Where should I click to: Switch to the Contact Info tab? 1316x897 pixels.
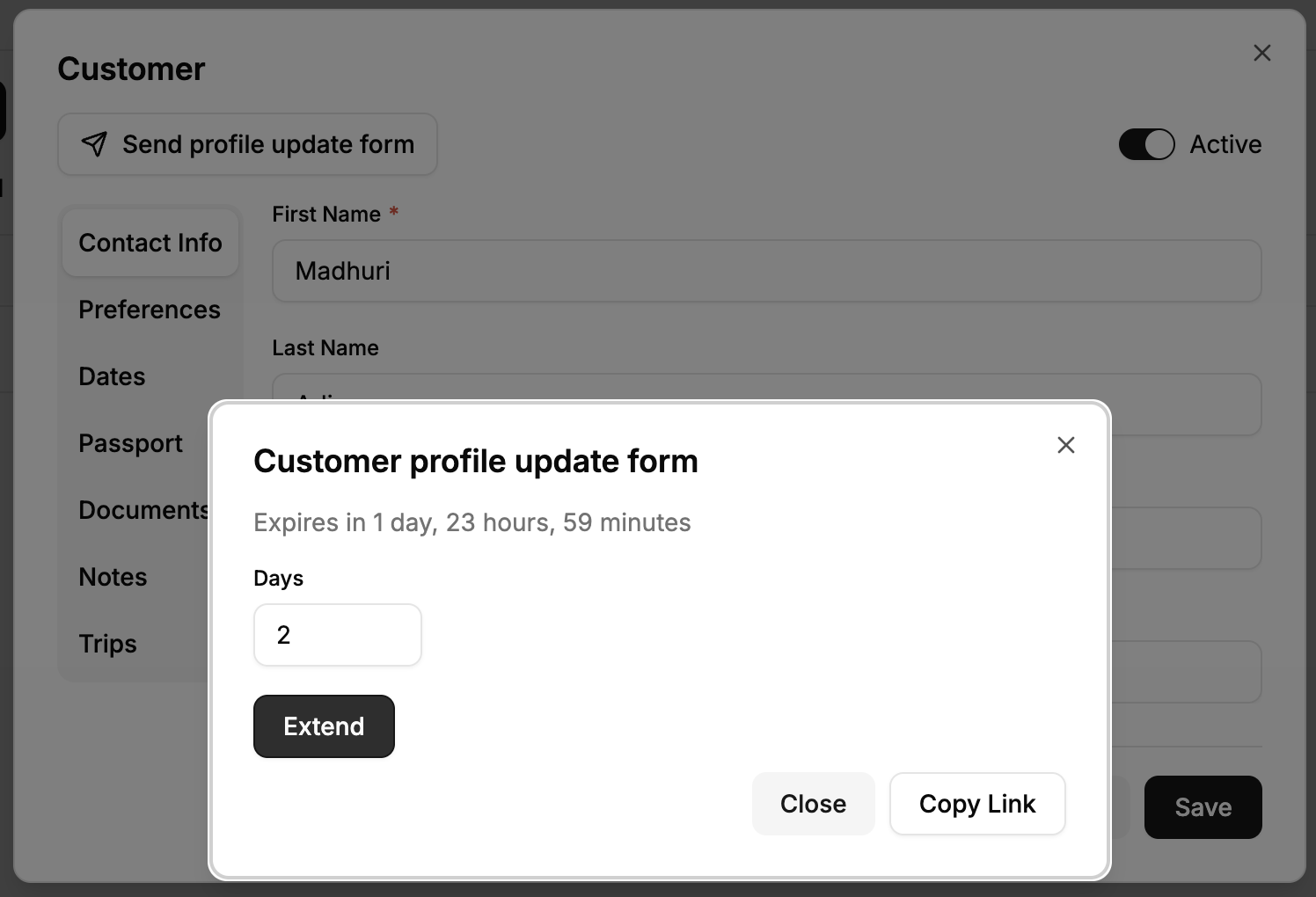[150, 242]
